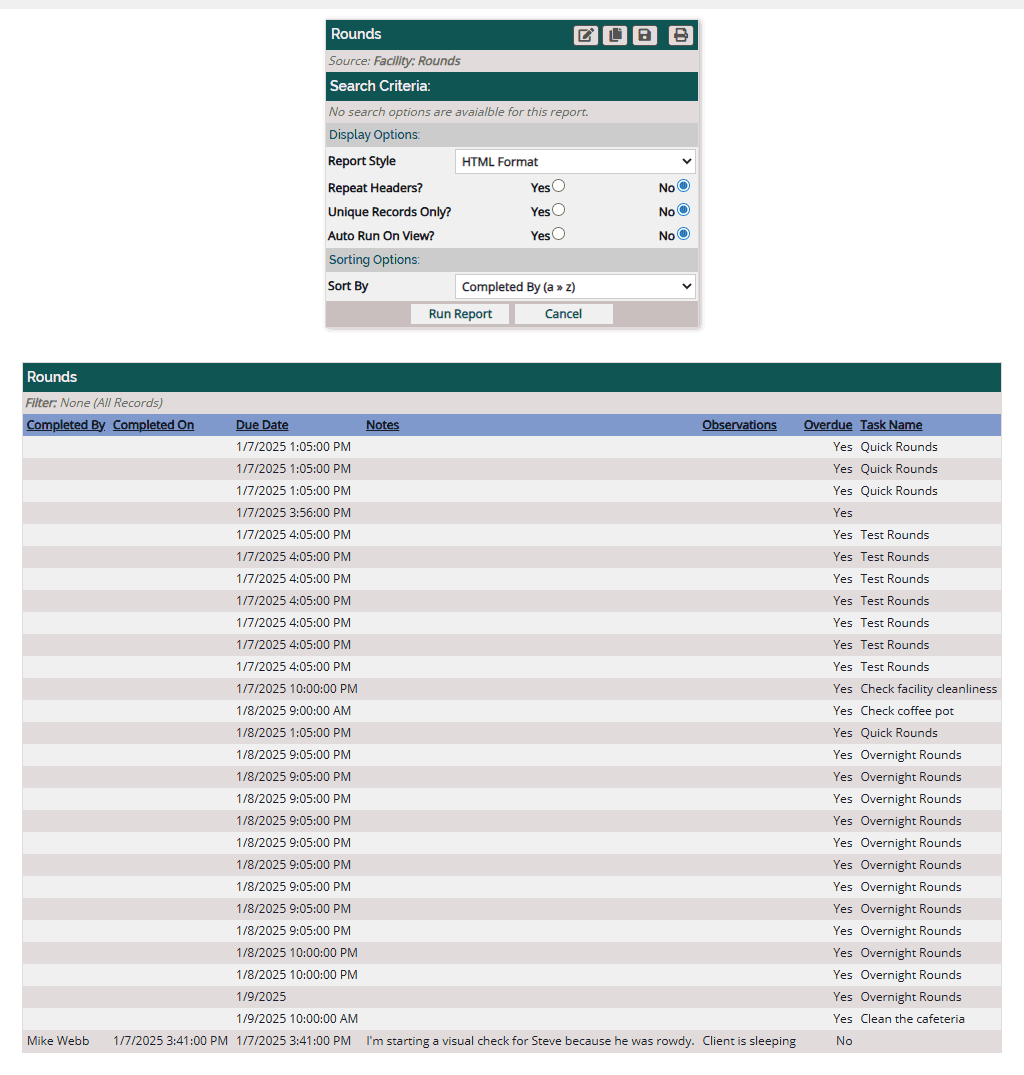Select Yes for Auto Run On View
Image resolution: width=1024 pixels, height=1075 pixels.
(559, 234)
